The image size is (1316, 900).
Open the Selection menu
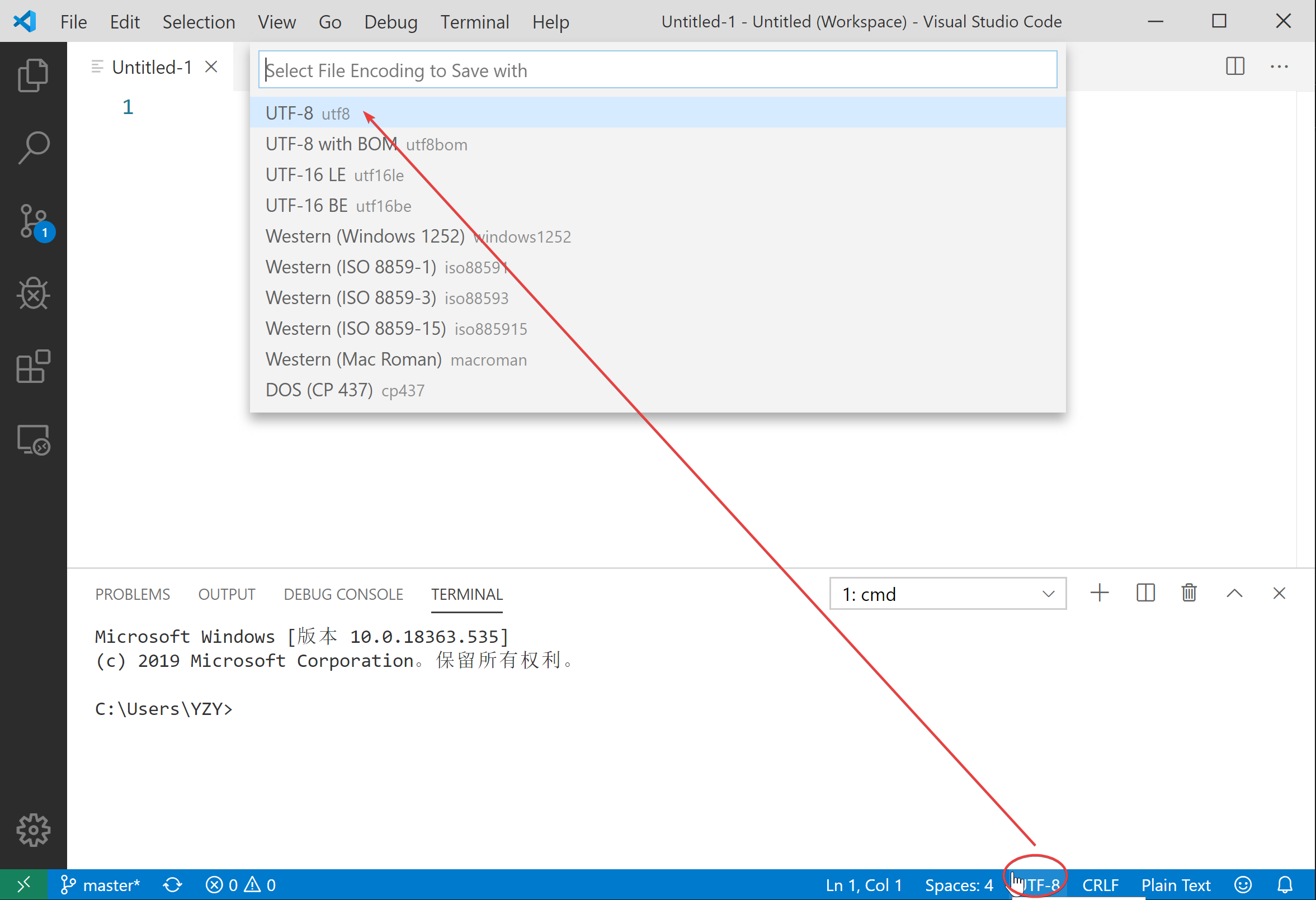tap(199, 21)
